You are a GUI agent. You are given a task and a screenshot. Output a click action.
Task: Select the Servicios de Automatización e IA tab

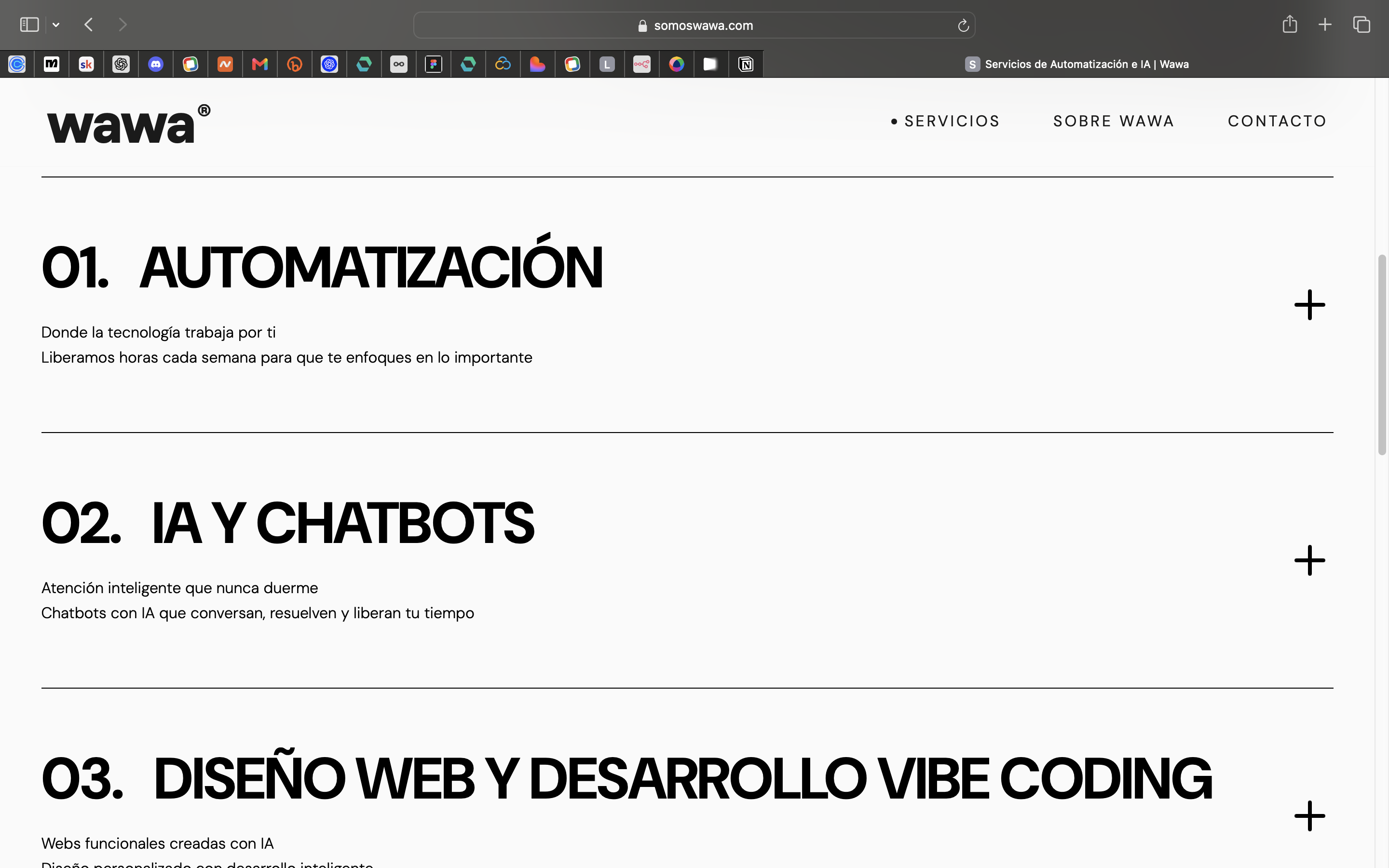point(1076,64)
